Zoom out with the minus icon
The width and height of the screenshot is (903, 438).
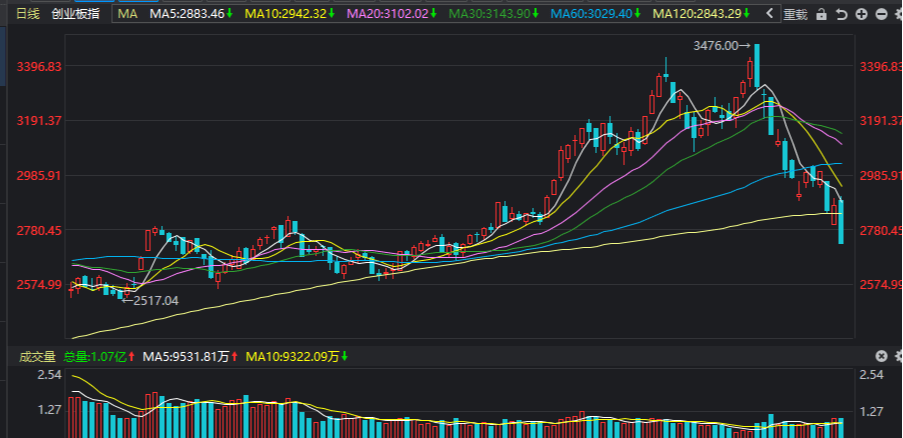(880, 14)
